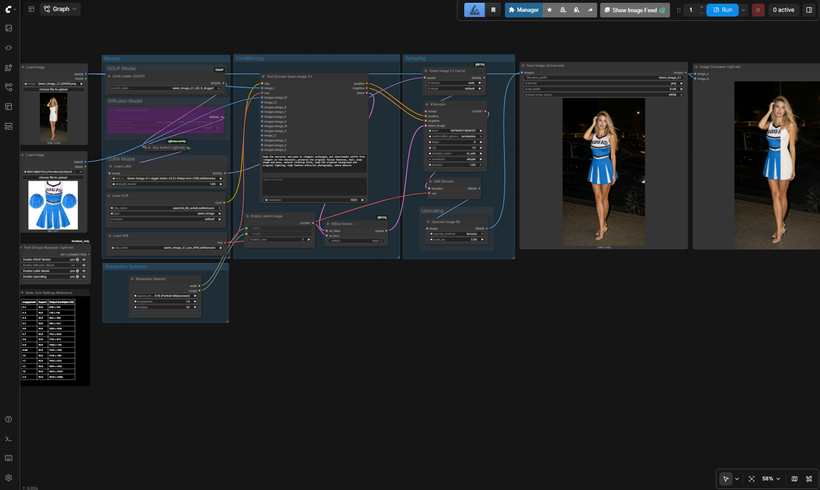Click the star icon next to Manager
Viewport: 820px width, 490px height.
tap(549, 10)
